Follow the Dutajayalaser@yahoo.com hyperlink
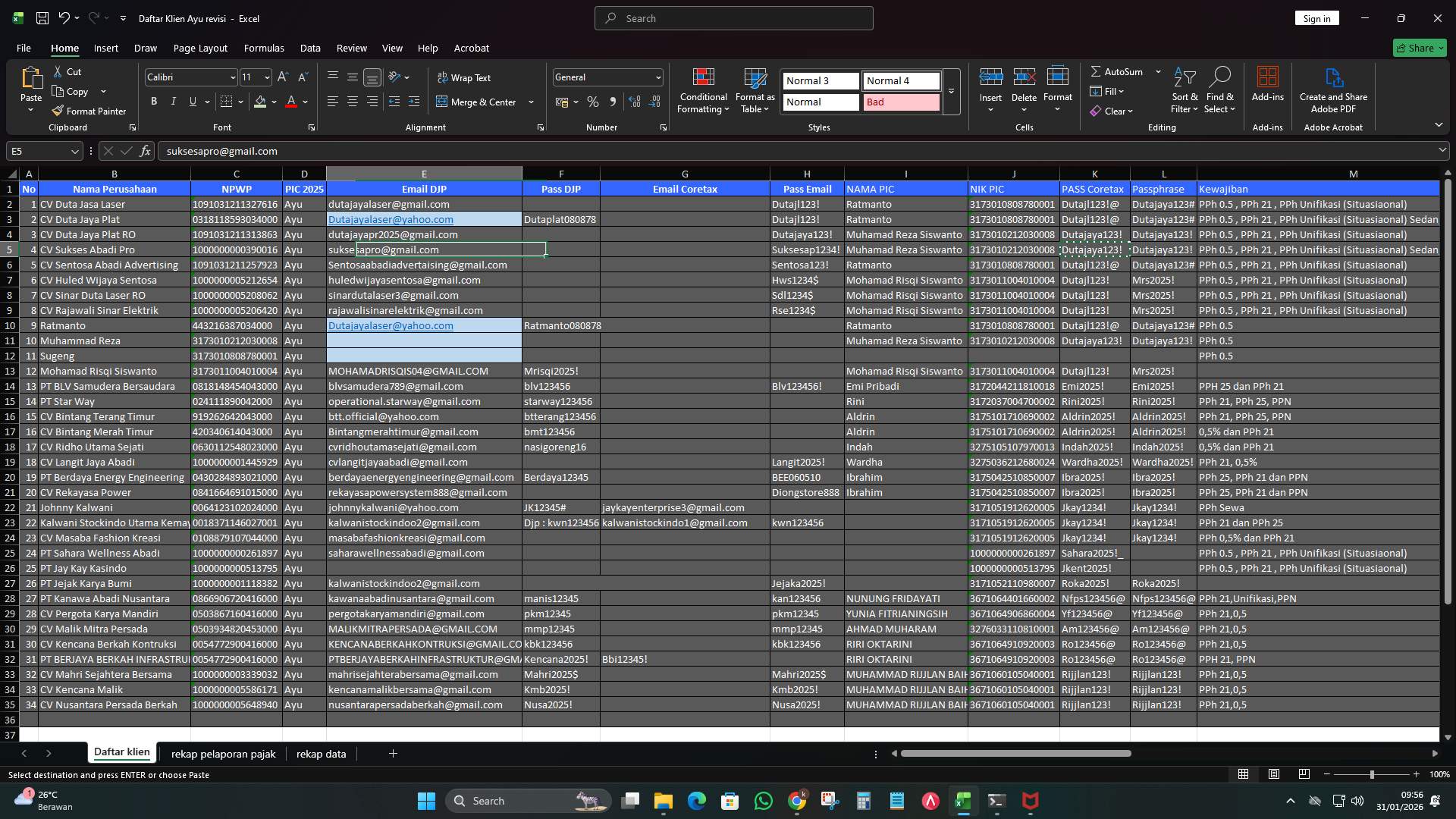Viewport: 1456px width, 819px height. [x=391, y=219]
